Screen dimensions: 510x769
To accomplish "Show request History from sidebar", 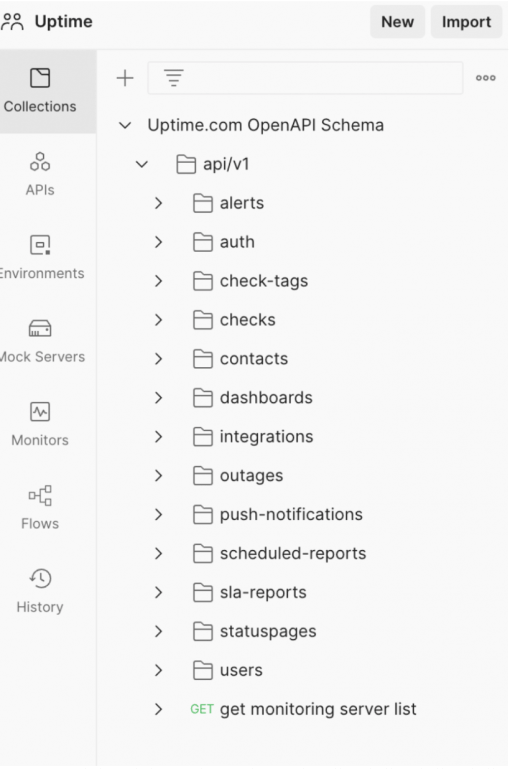I will pyautogui.click(x=40, y=591).
